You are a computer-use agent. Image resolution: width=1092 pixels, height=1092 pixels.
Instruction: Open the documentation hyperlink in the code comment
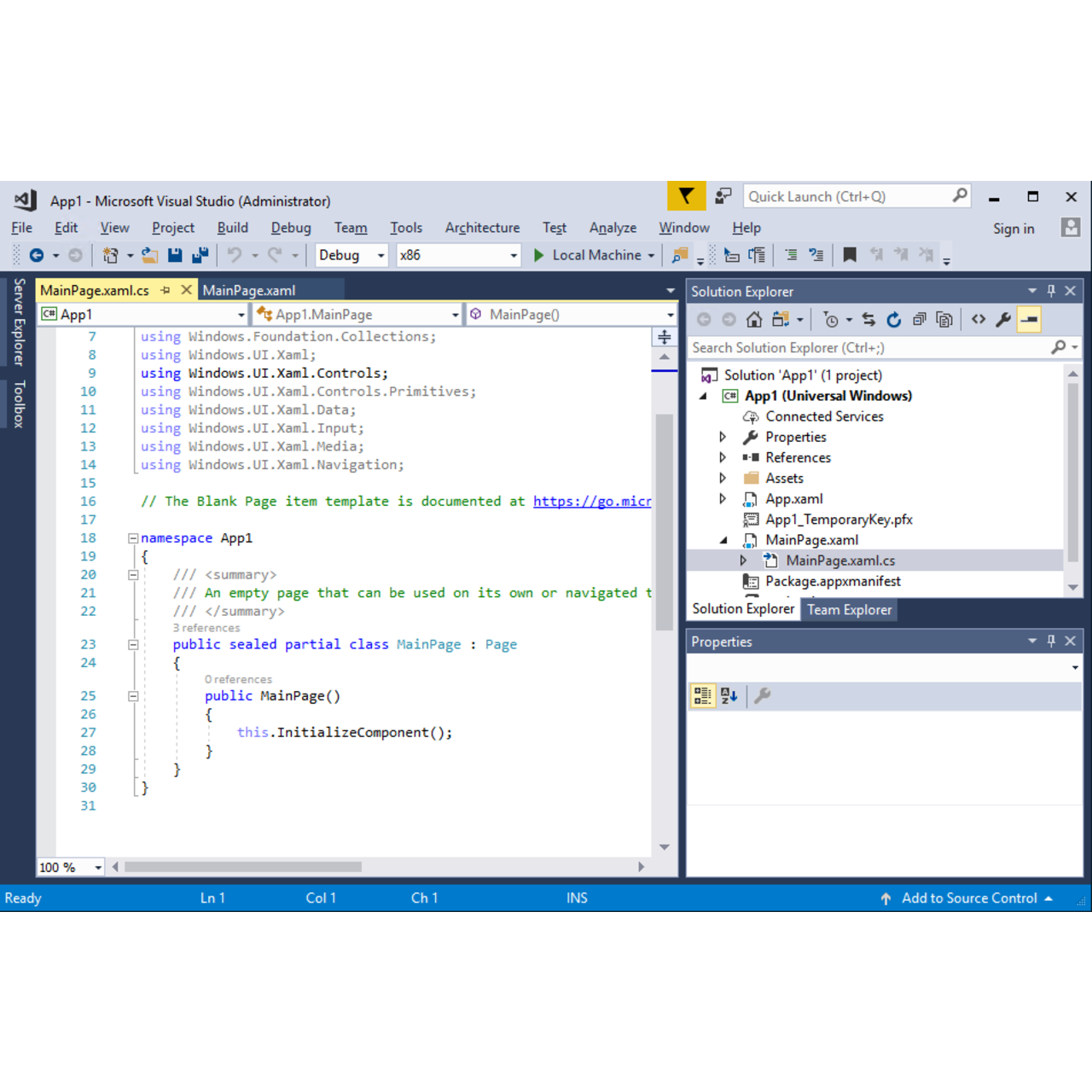pos(592,501)
